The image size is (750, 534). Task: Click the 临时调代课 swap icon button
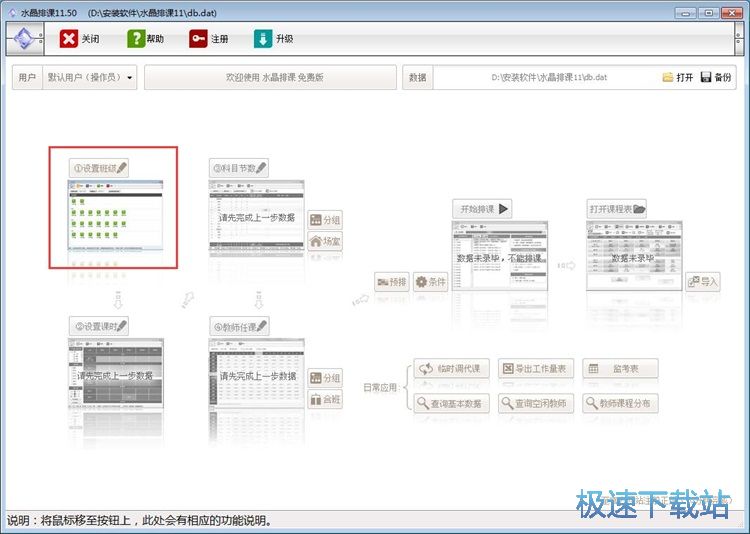coord(452,368)
